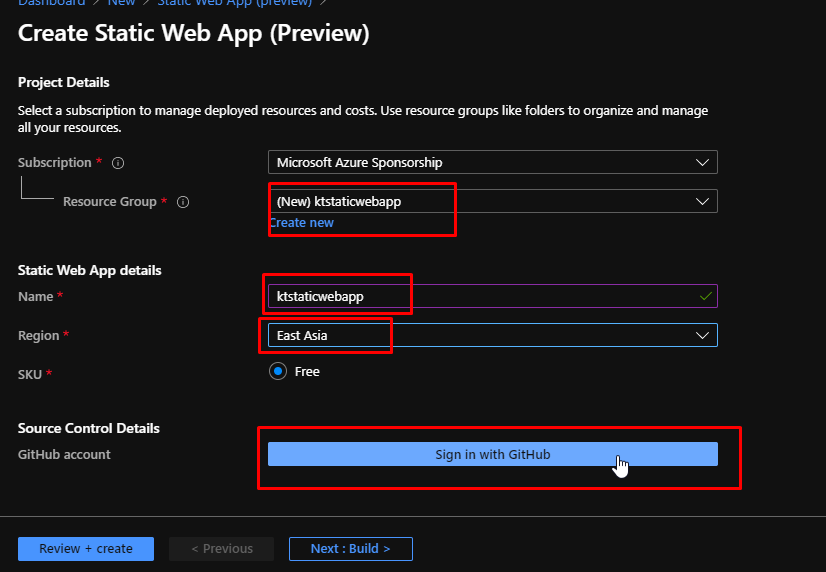Click the SKU label
The height and width of the screenshot is (572, 826).
click(30, 374)
